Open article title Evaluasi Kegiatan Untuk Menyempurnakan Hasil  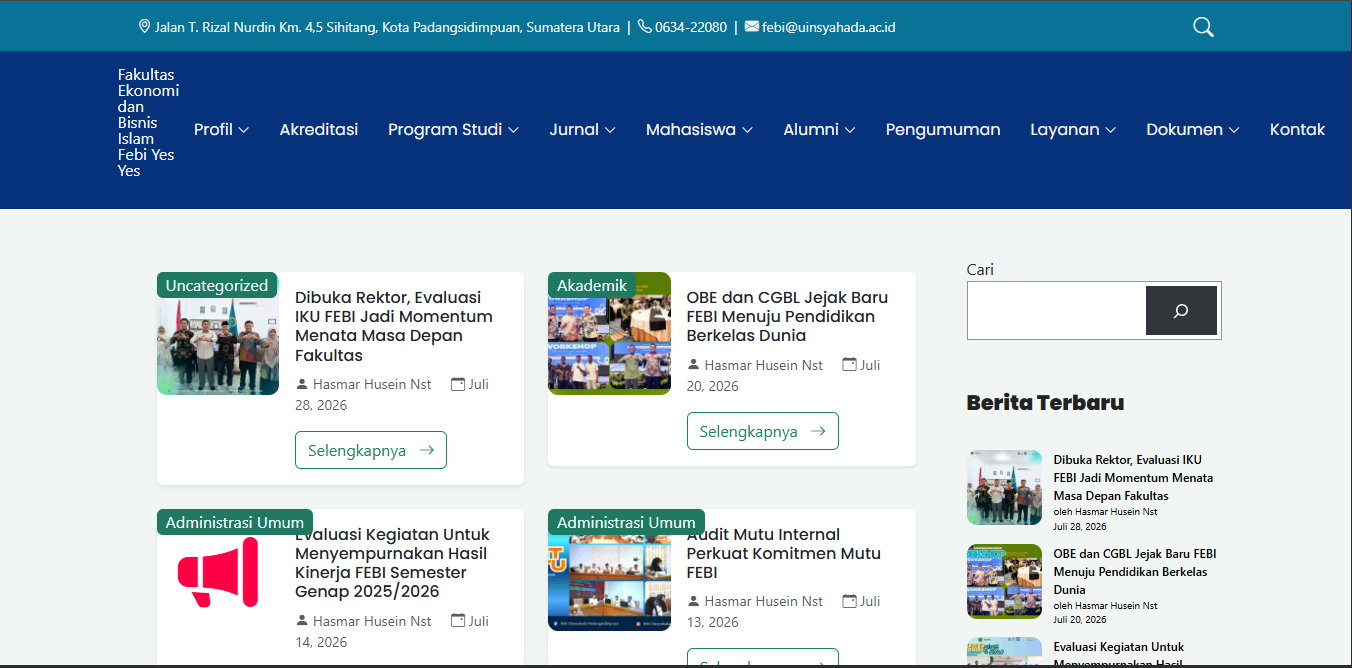tap(392, 563)
